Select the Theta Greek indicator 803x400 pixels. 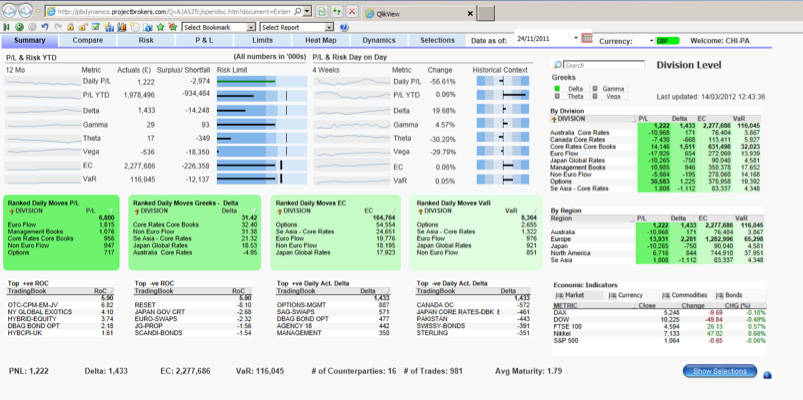point(569,96)
